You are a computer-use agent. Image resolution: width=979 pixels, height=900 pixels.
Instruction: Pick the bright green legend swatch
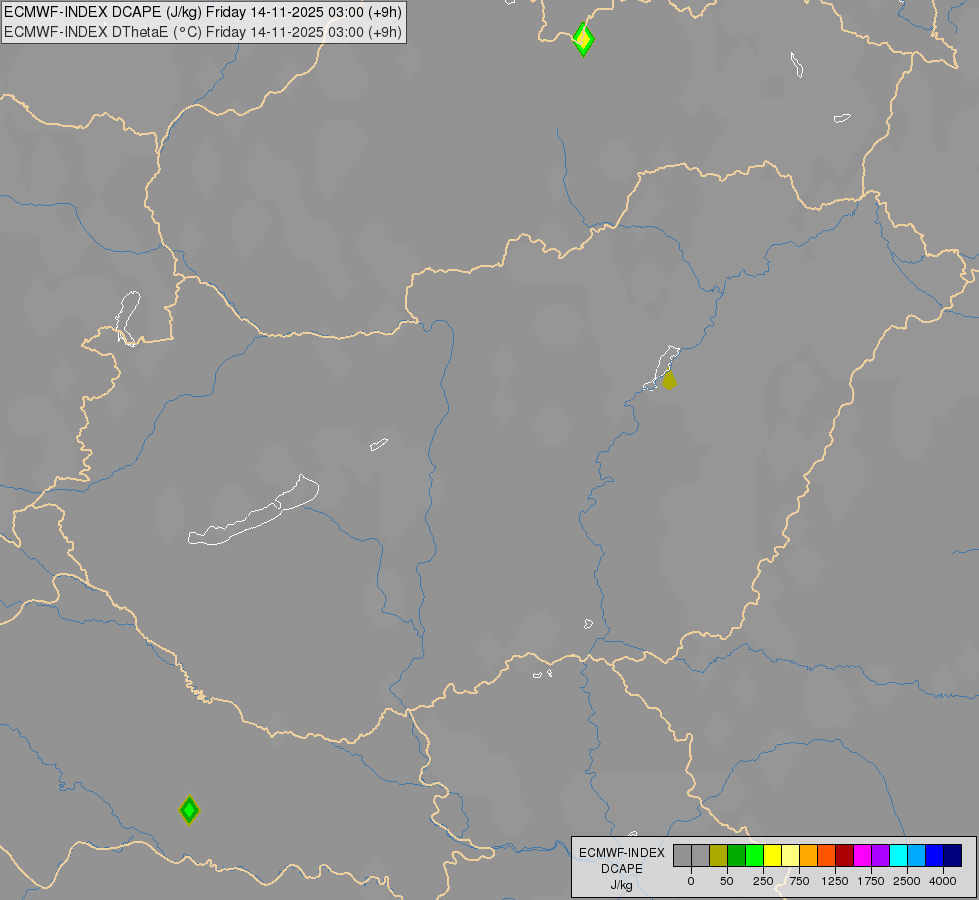click(x=755, y=856)
